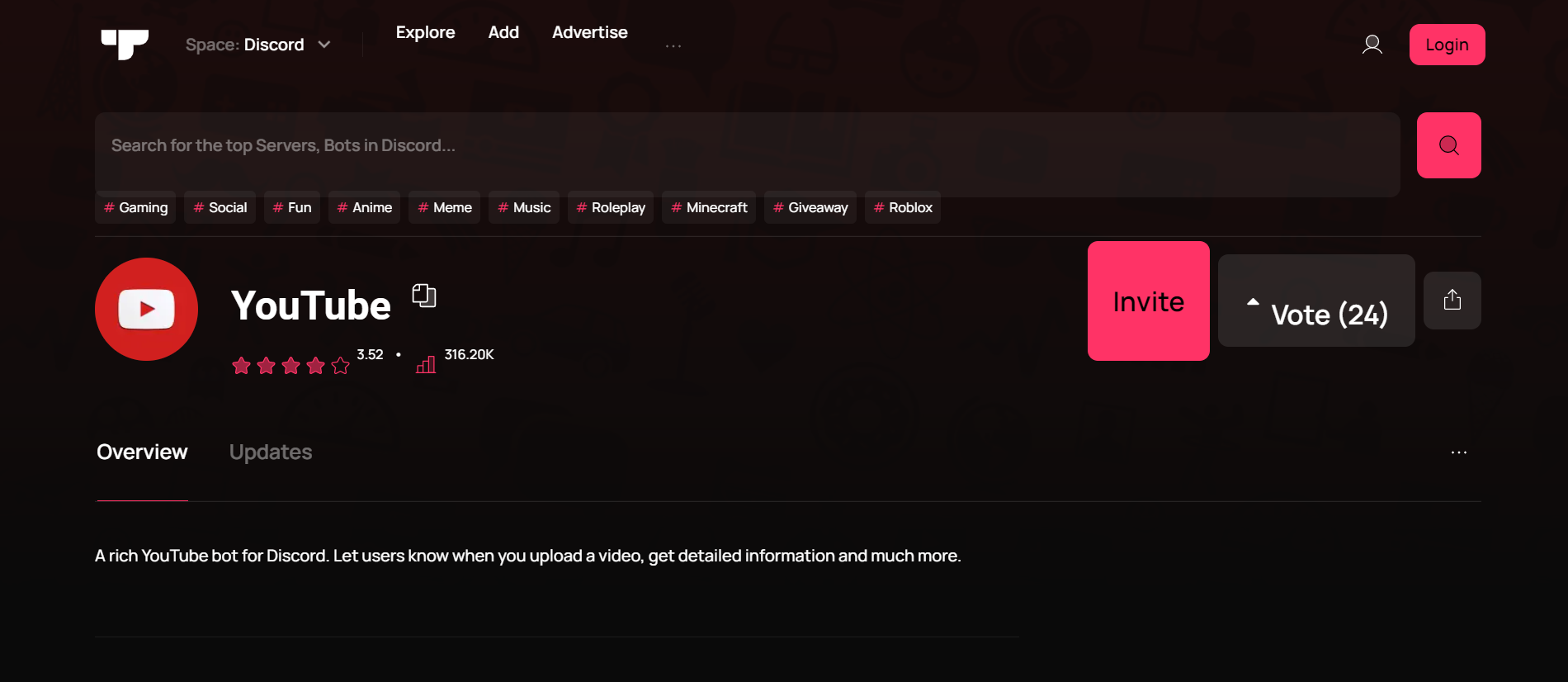This screenshot has width=1568, height=682.
Task: Open the Add menu item
Action: tap(503, 32)
